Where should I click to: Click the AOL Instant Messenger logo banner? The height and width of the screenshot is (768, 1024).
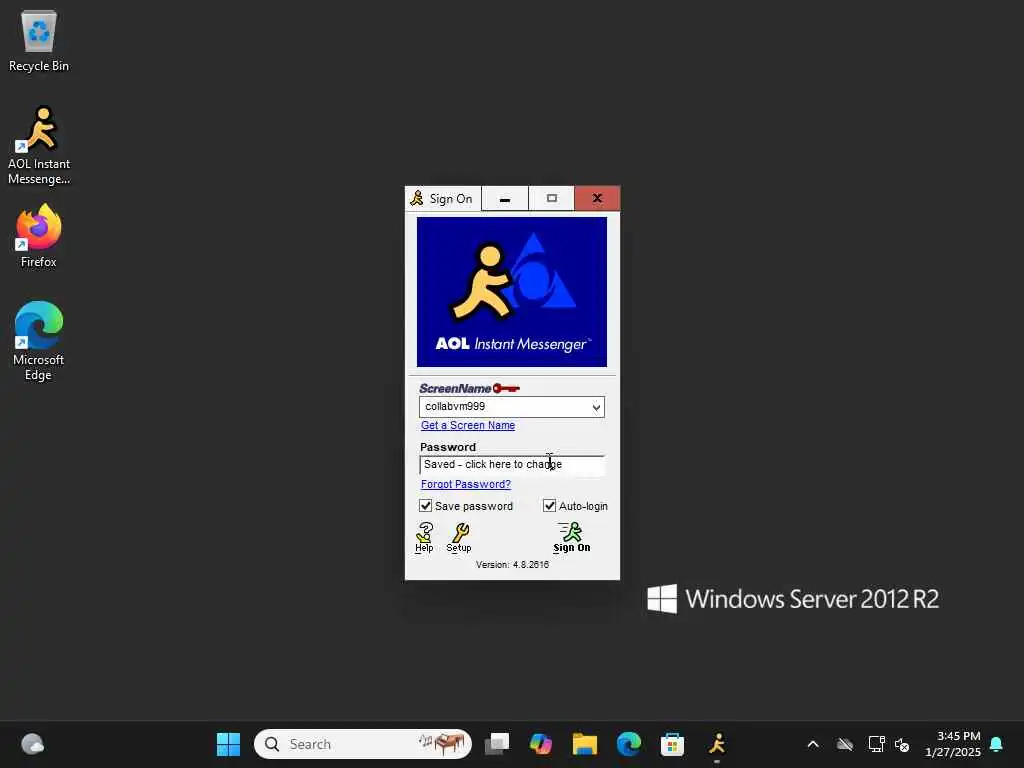(512, 292)
